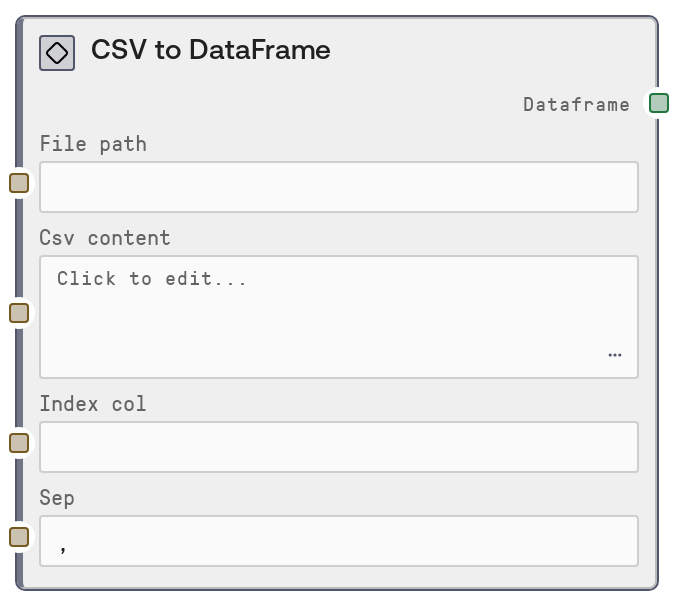Click the File path input port
Image resolution: width=674 pixels, height=606 pixels.
[19, 183]
